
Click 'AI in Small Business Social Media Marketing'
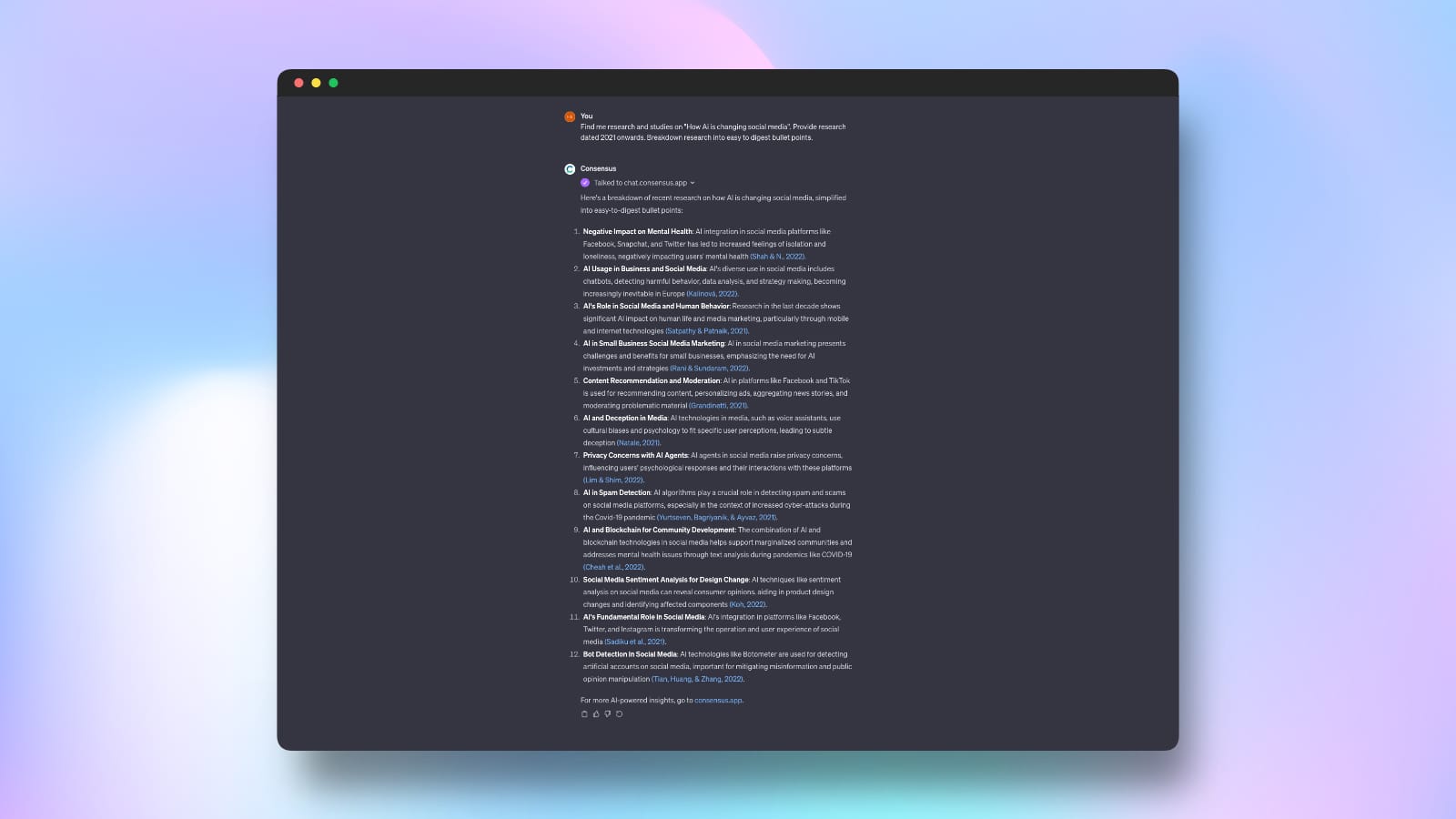tap(653, 344)
